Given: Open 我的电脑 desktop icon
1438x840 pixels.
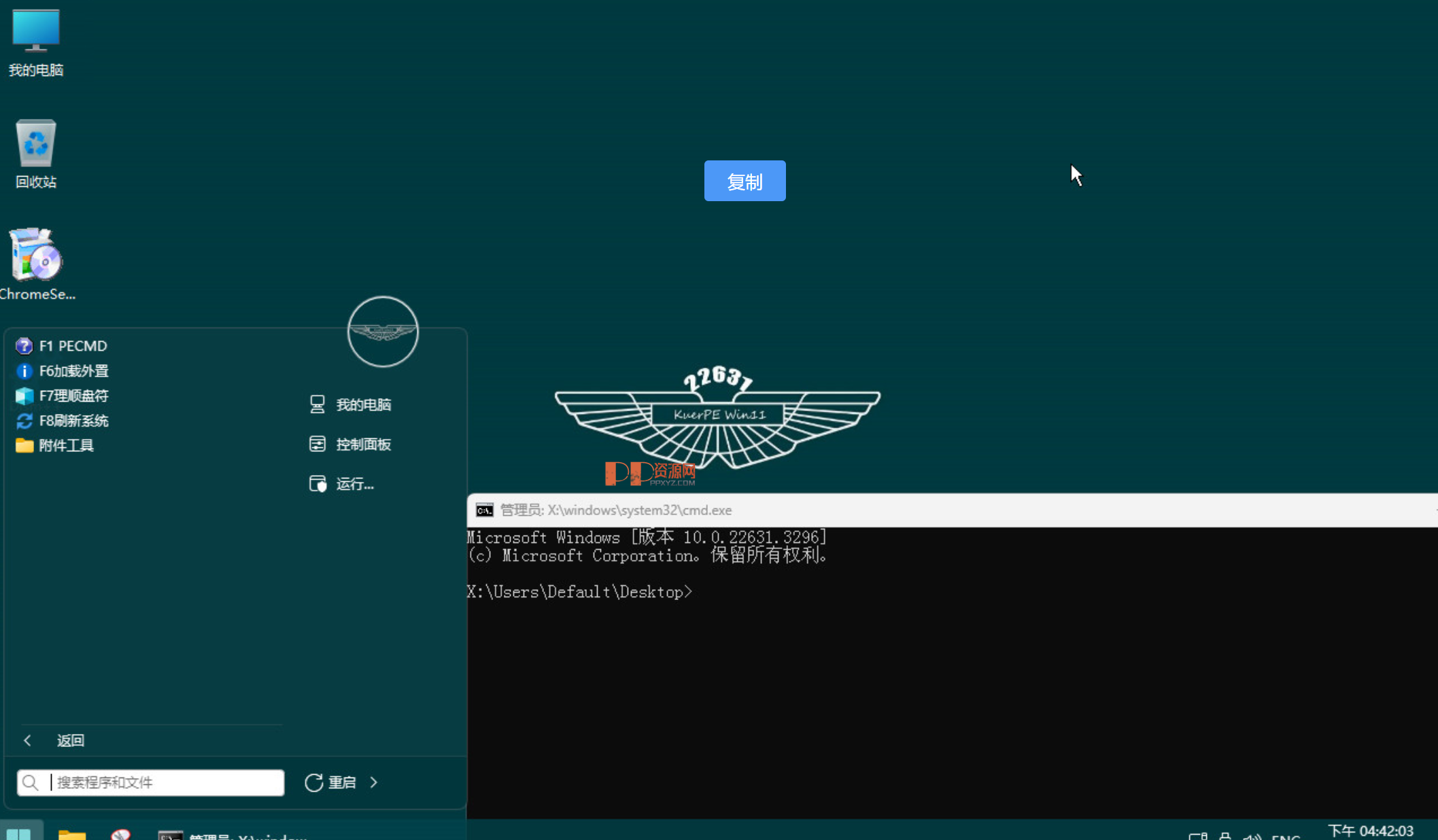Looking at the screenshot, I should click(x=35, y=42).
